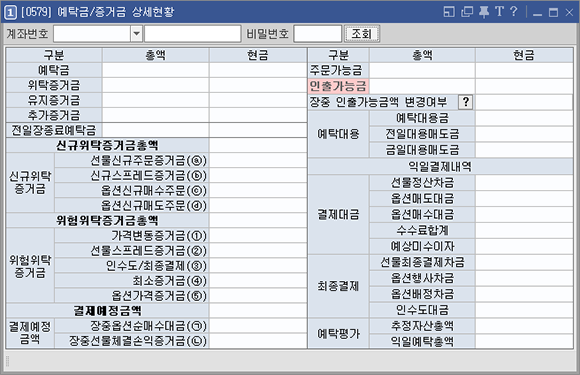Click the 계좌번호 account combo box field

click(x=92, y=34)
